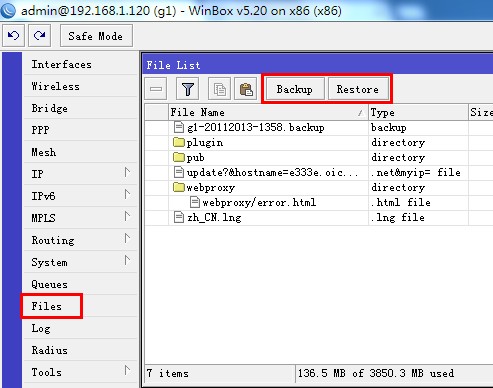Expand the MPLS submenu arrow

[x=127, y=217]
